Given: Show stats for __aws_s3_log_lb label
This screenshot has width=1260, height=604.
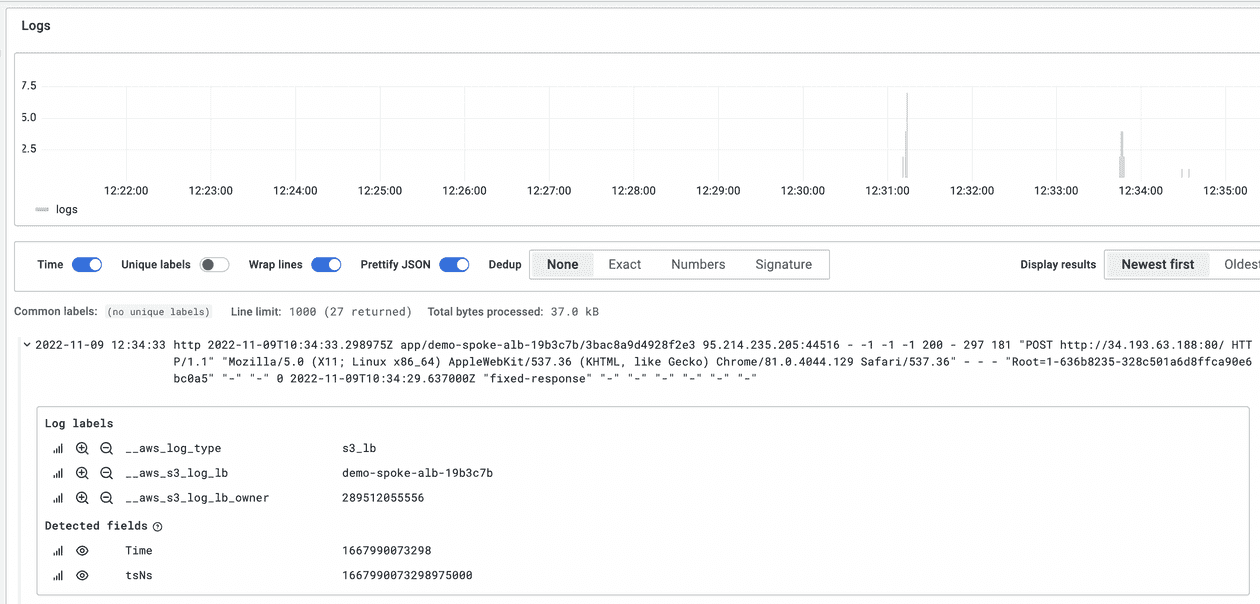Looking at the screenshot, I should pos(57,472).
